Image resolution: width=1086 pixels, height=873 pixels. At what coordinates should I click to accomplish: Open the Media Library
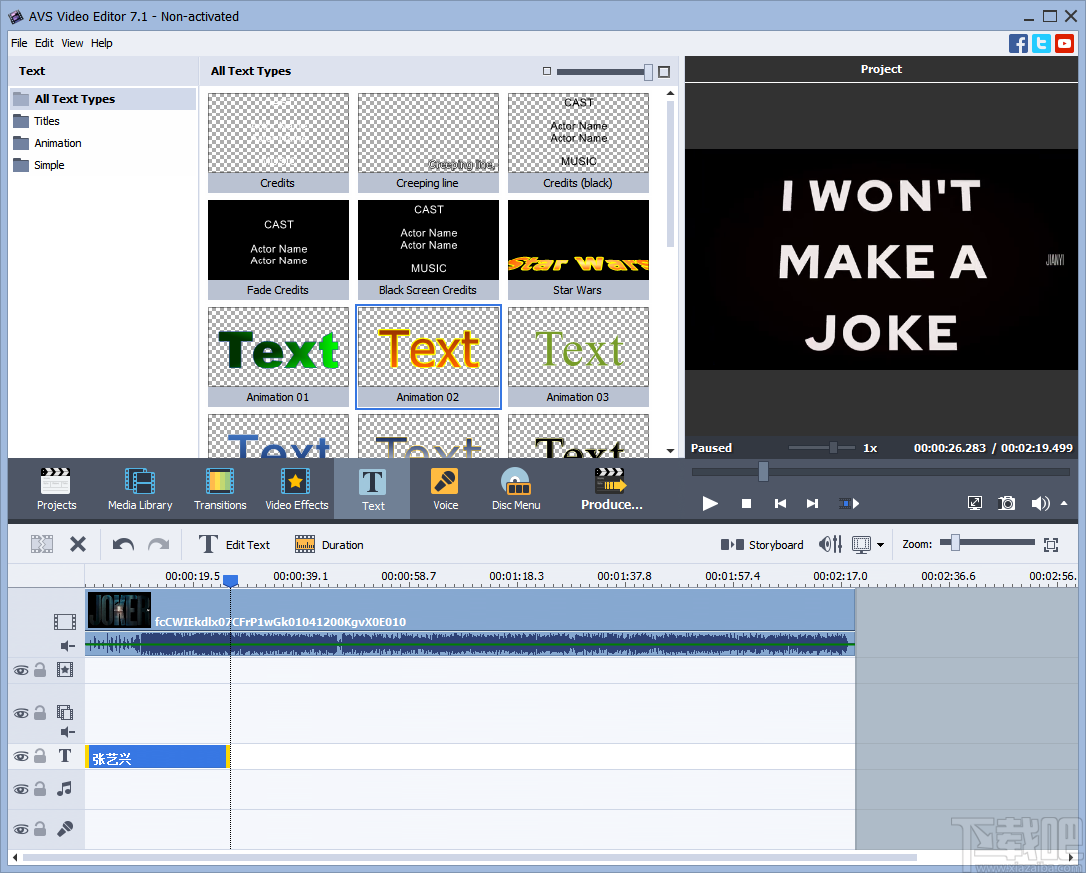point(140,489)
